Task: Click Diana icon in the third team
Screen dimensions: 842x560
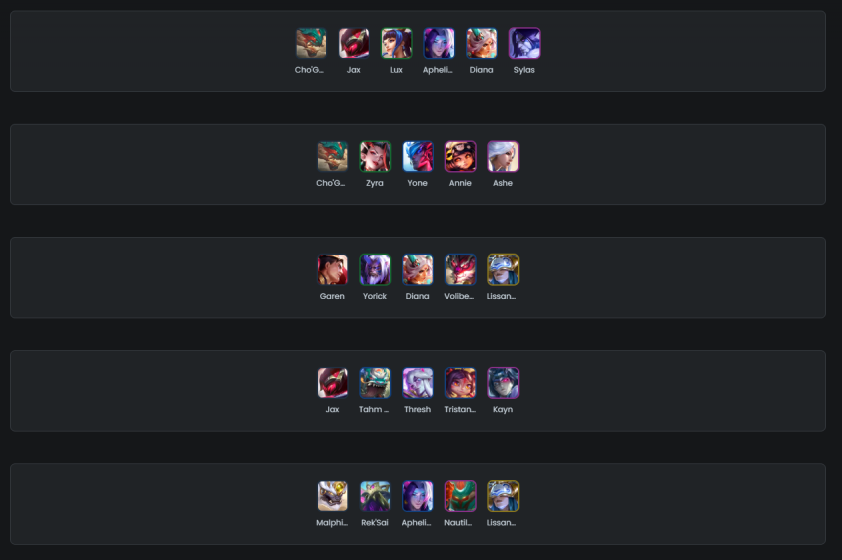Action: pos(417,270)
